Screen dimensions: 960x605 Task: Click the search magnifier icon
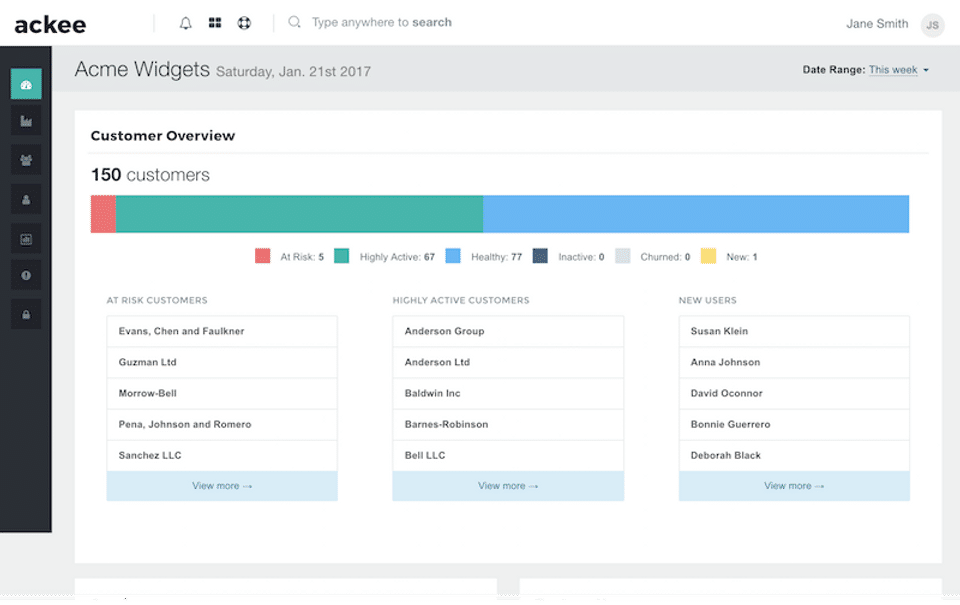294,22
